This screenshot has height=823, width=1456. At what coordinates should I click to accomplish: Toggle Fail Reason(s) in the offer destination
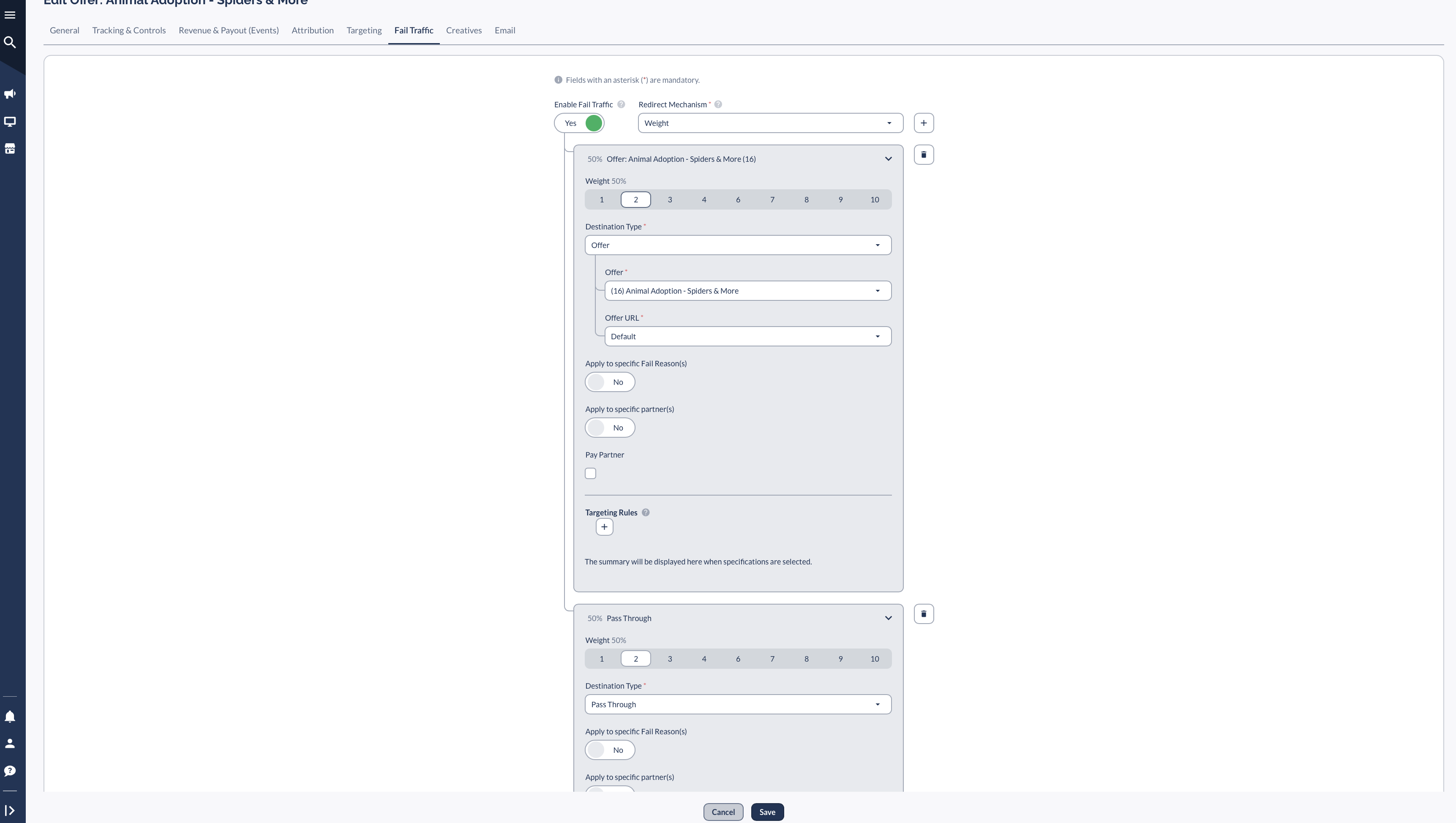pos(610,382)
